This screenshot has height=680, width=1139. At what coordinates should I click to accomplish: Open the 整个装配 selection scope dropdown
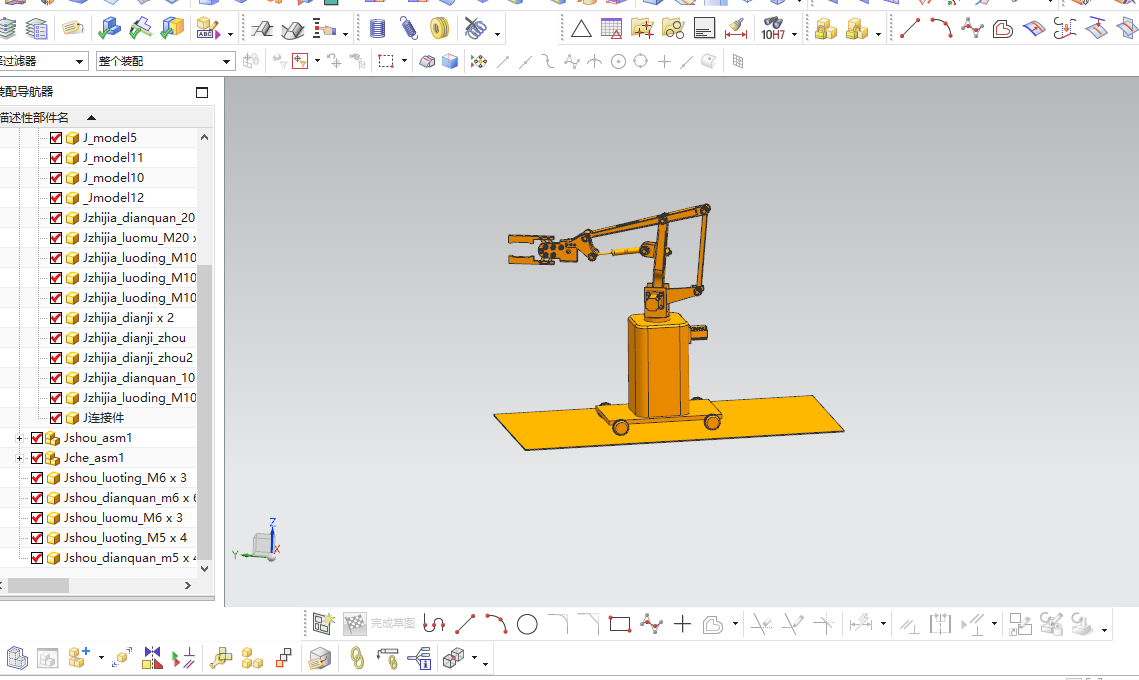165,61
